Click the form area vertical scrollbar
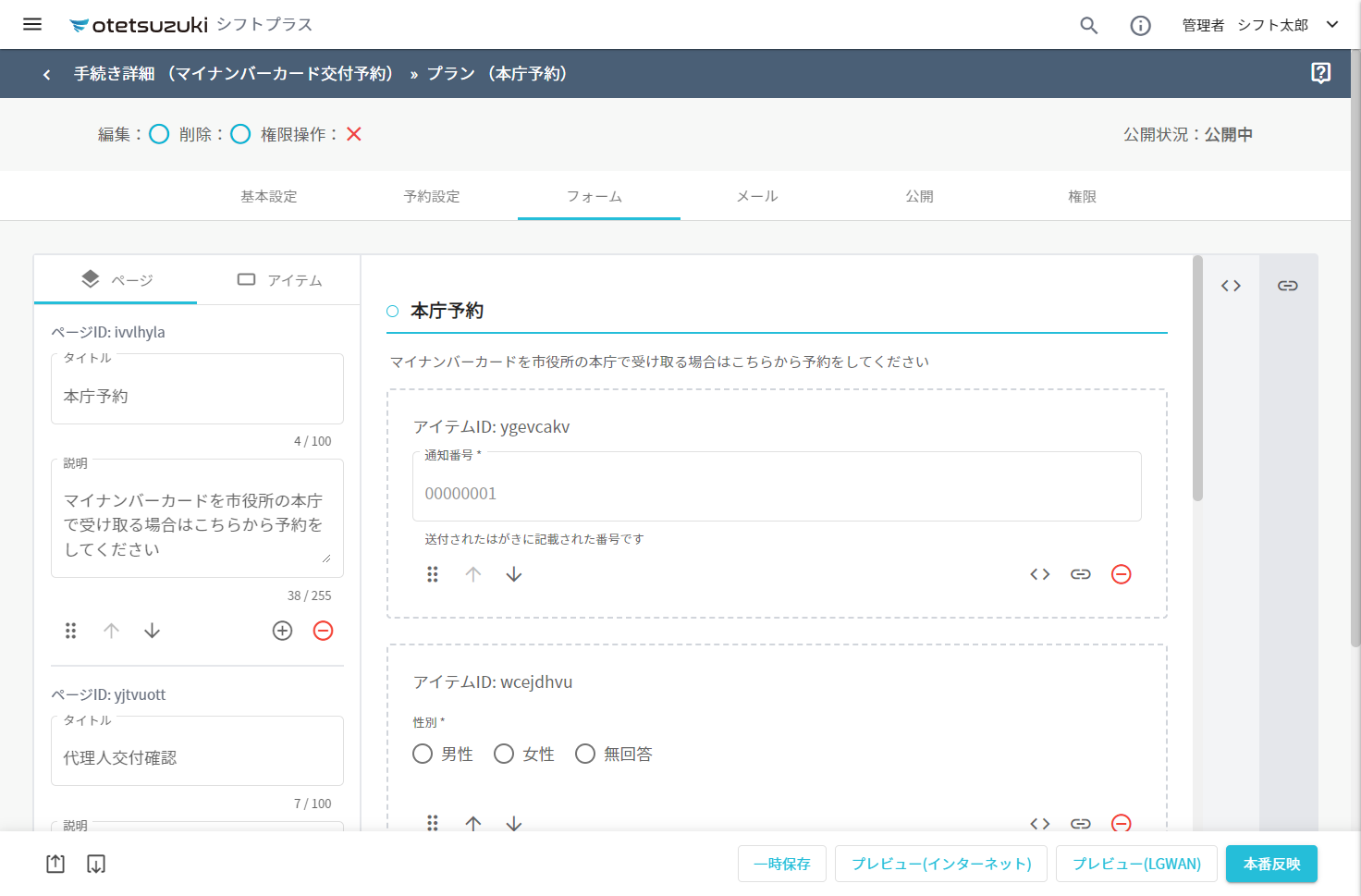1361x896 pixels. pyautogui.click(x=1197, y=378)
